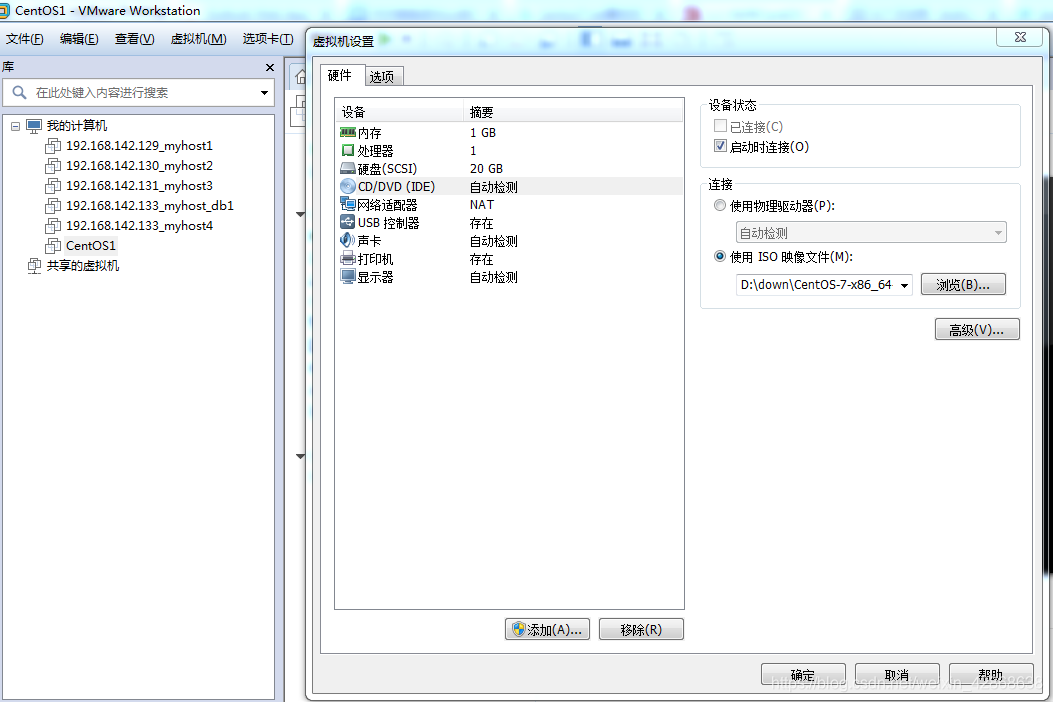This screenshot has width=1053, height=702.
Task: Toggle the 启动时连接(O) checkbox
Action: point(721,146)
